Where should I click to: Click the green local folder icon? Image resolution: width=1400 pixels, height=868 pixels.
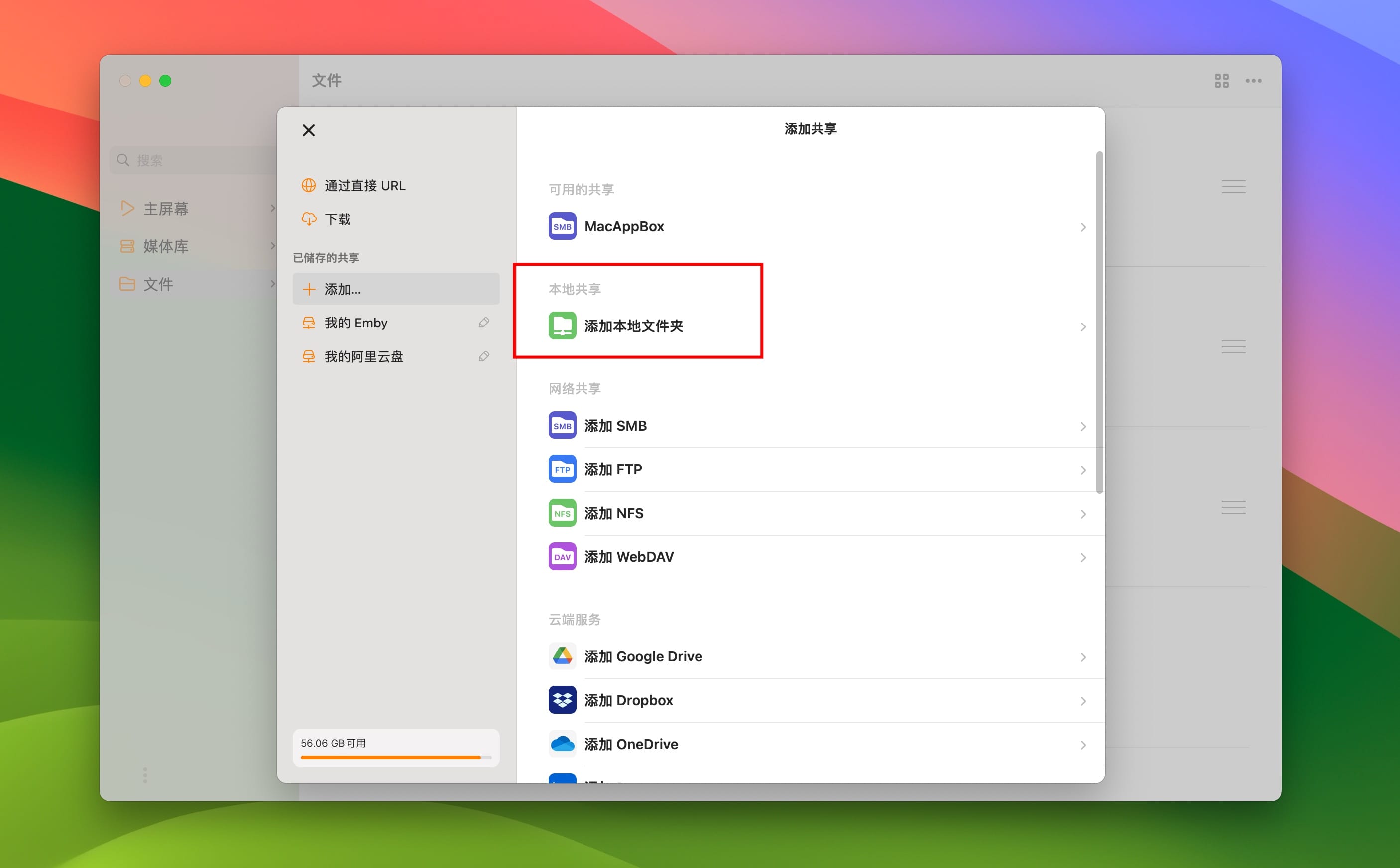(x=562, y=325)
